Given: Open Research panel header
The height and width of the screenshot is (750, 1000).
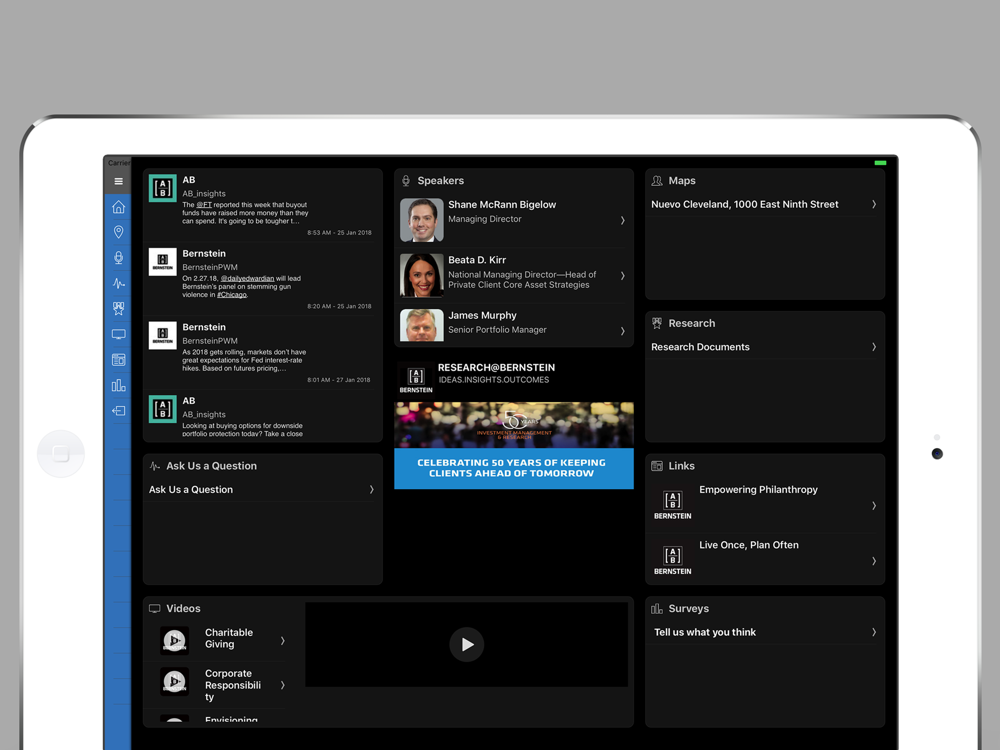Looking at the screenshot, I should click(691, 323).
